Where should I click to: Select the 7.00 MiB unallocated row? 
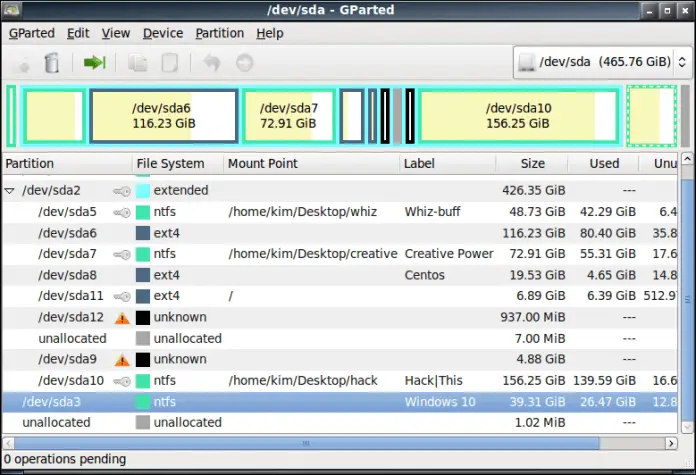pyautogui.click(x=340, y=339)
